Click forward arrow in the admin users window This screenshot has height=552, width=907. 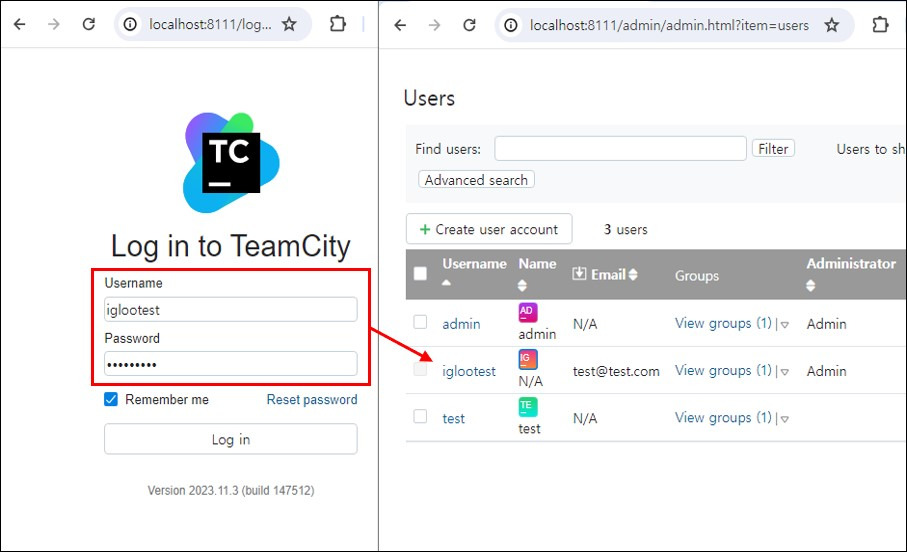point(434,25)
